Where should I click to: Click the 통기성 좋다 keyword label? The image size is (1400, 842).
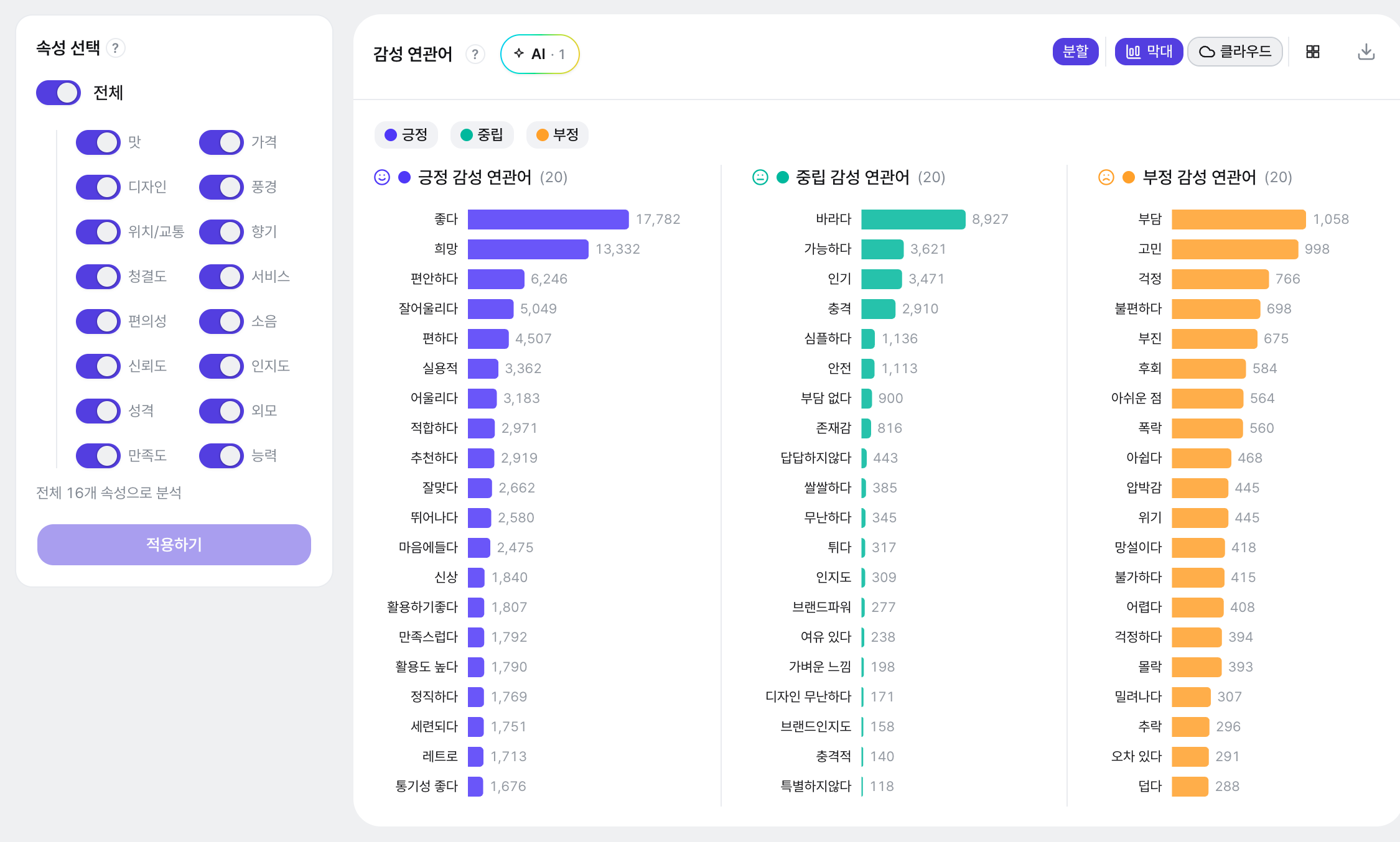pos(426,787)
